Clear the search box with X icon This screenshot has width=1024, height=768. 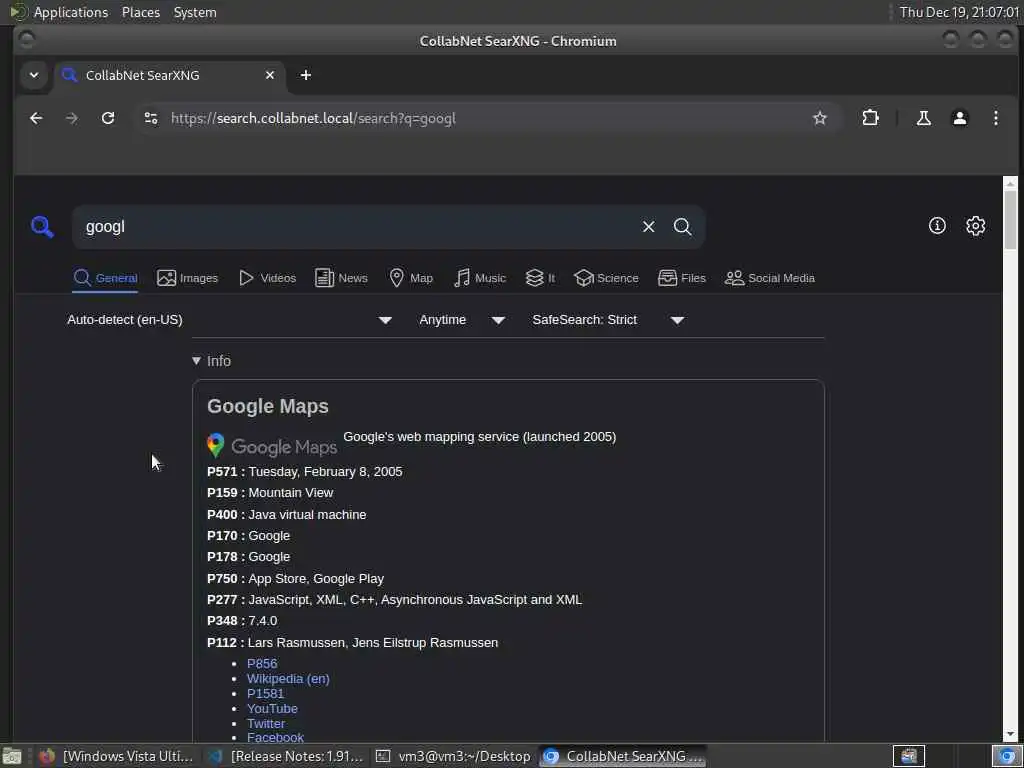648,227
